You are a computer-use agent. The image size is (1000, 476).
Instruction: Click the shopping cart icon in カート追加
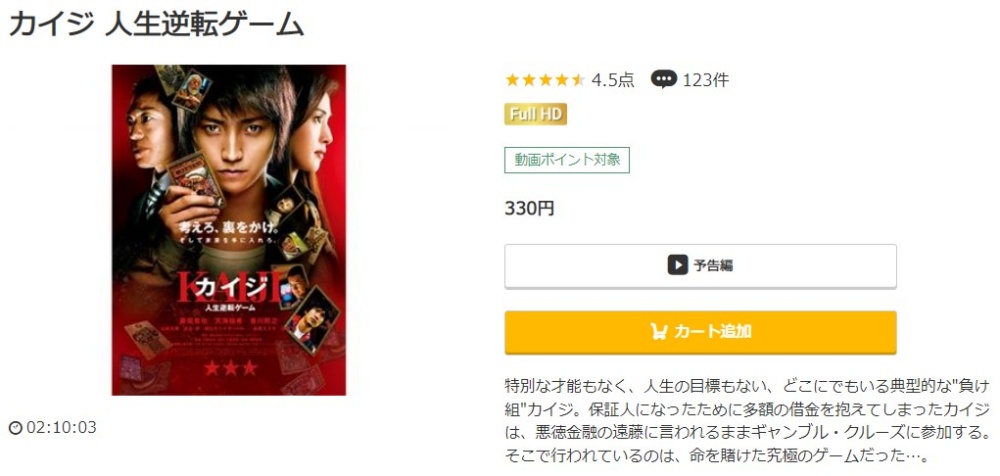point(659,332)
